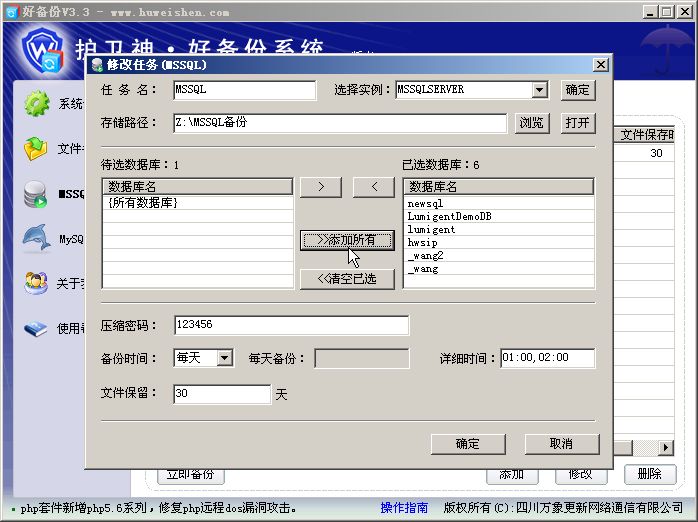Click candidate list 数据库名 column header
The width and height of the screenshot is (698, 522).
click(198, 187)
